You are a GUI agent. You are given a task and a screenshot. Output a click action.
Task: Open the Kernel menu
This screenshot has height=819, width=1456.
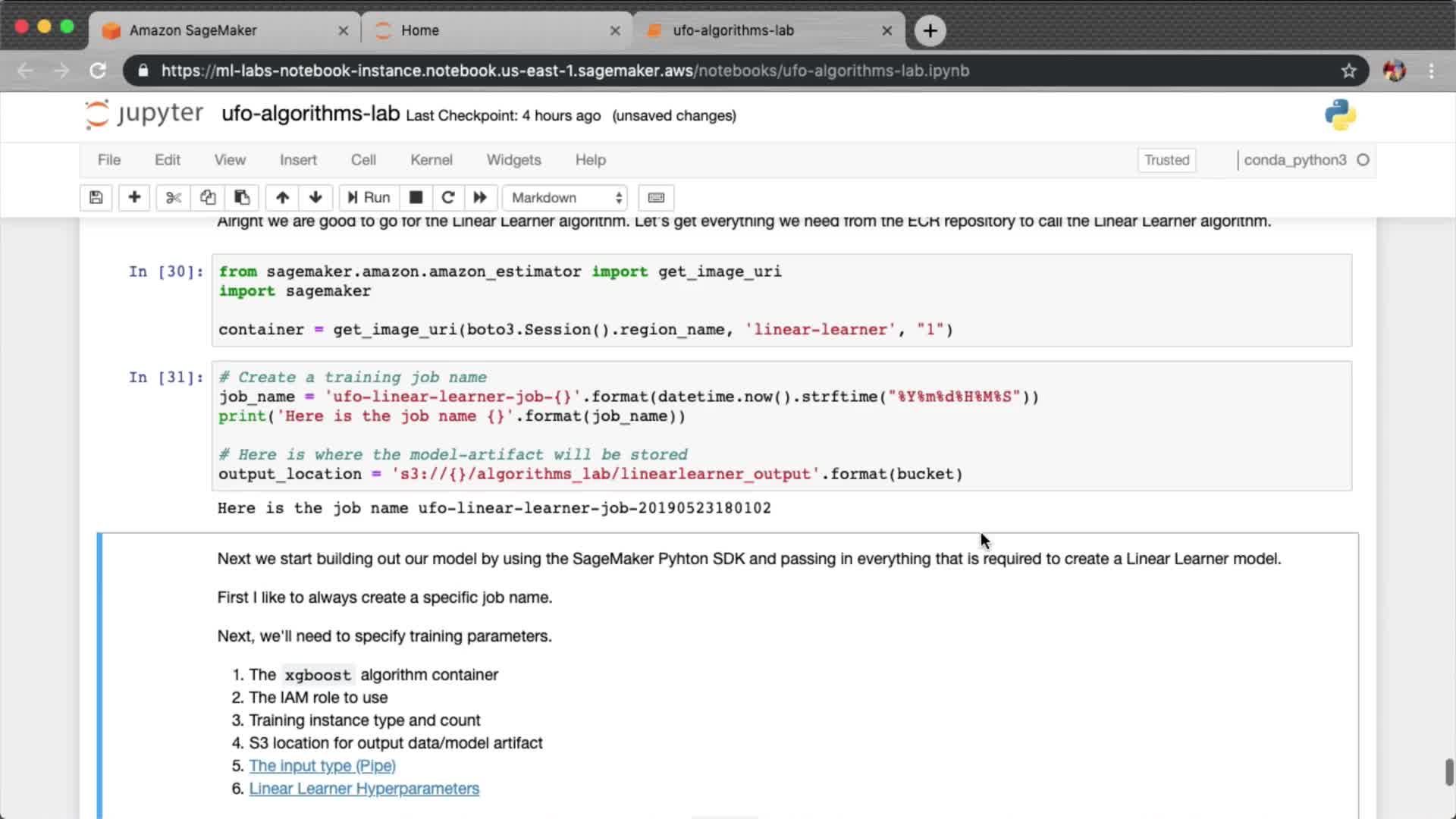(x=431, y=160)
